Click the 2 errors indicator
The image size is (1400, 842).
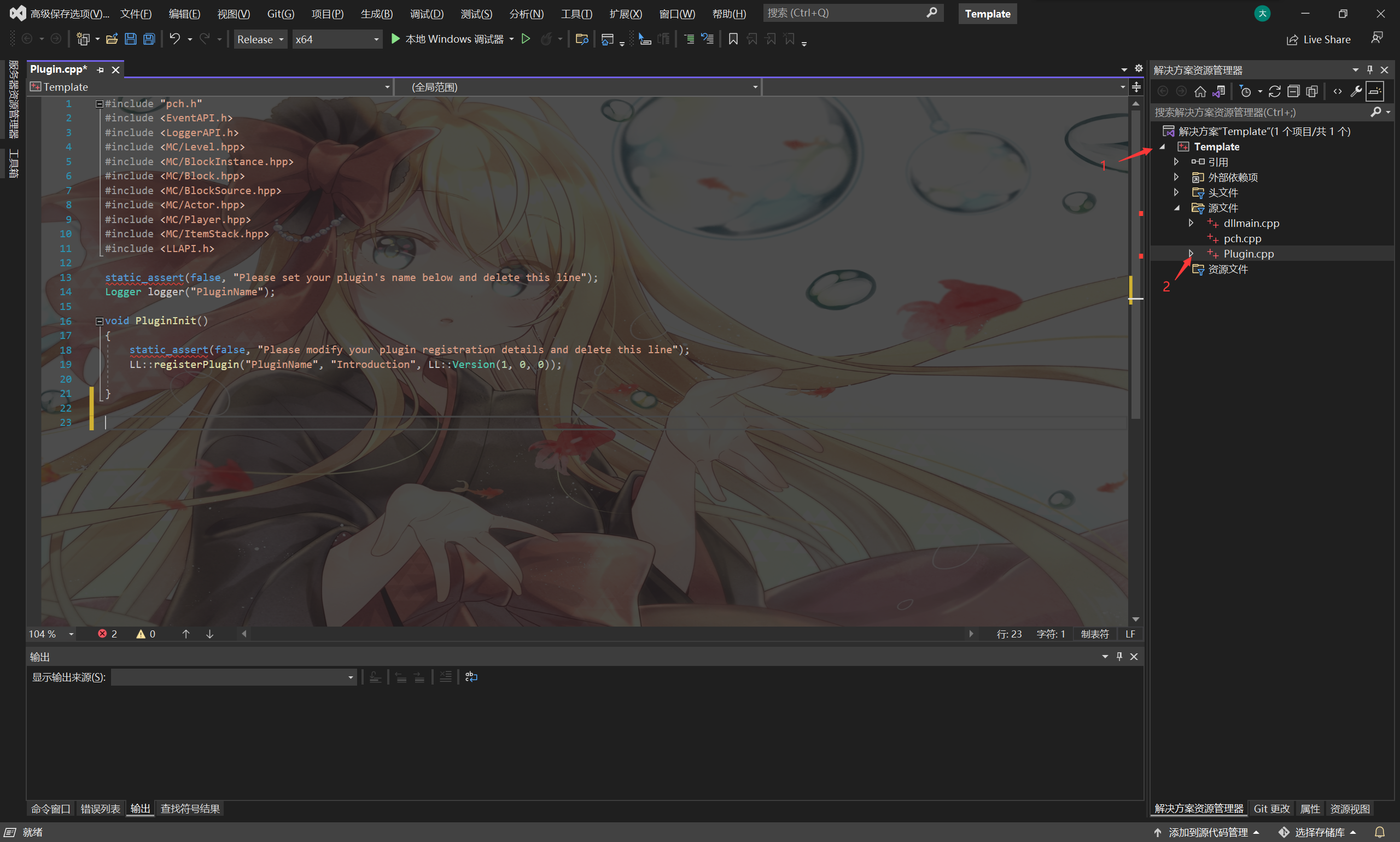[x=107, y=634]
